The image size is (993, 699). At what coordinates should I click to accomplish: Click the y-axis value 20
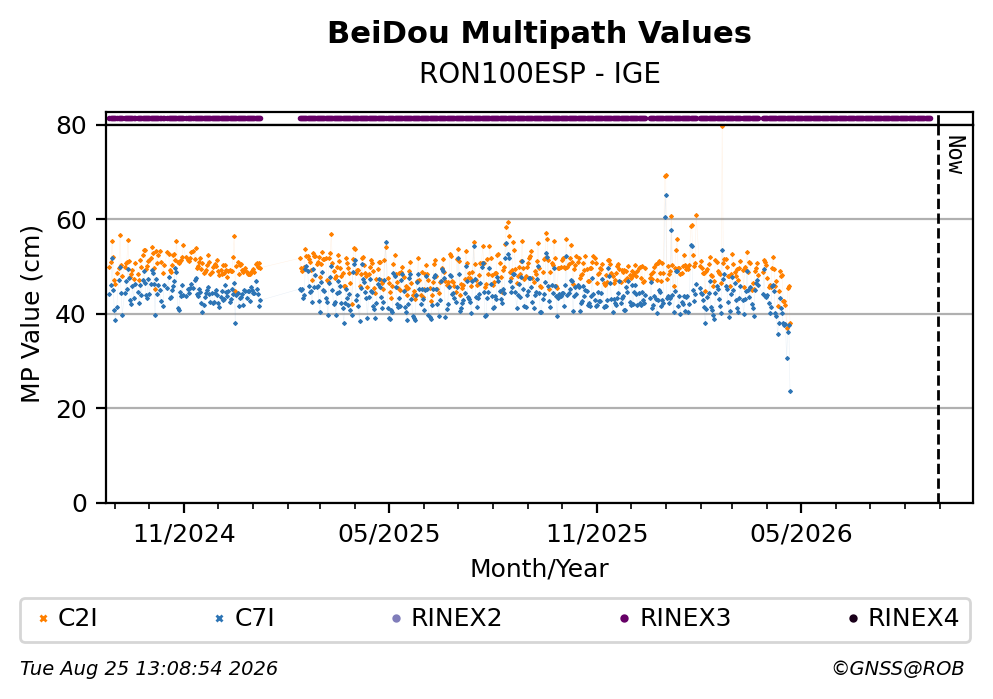tap(71, 408)
